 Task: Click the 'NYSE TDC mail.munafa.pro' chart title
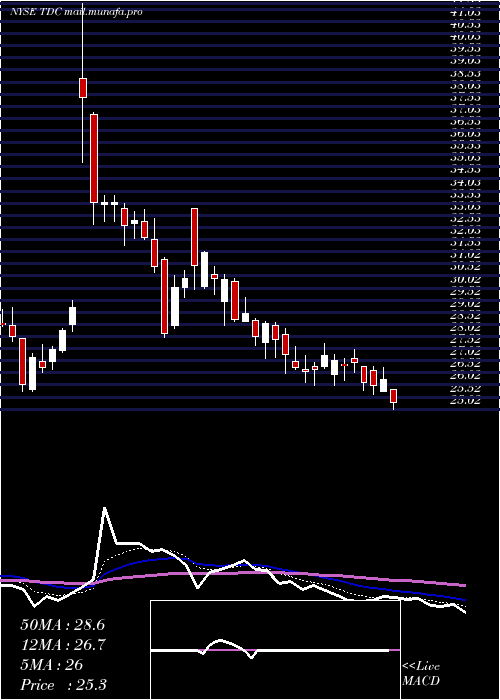tap(76, 12)
